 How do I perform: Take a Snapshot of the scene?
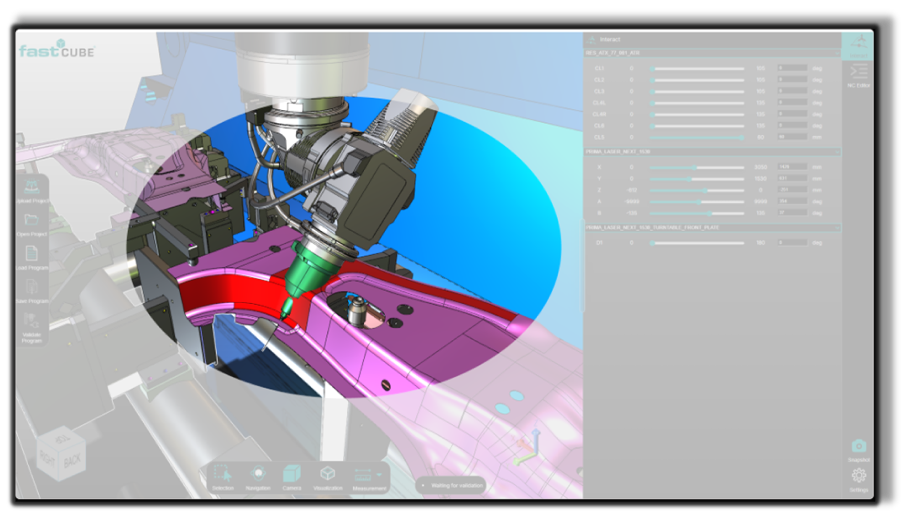(x=858, y=447)
